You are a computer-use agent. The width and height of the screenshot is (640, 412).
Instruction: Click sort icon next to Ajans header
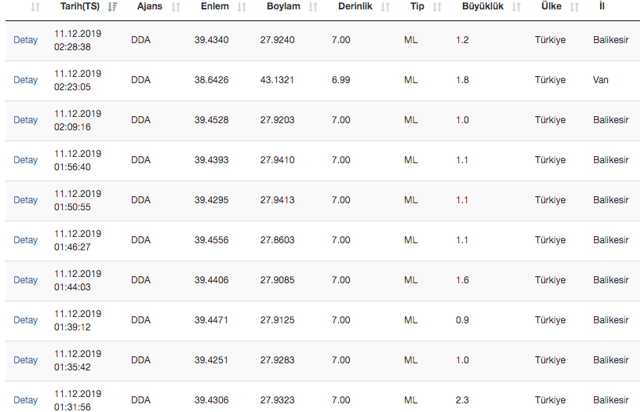(x=176, y=7)
